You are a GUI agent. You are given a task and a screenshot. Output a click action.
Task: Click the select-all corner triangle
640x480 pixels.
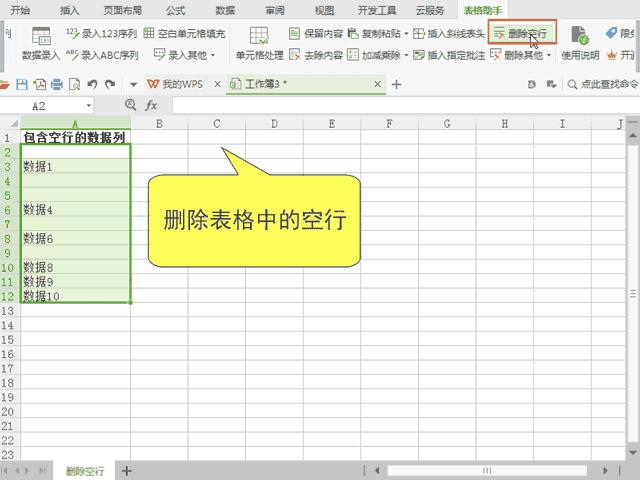pyautogui.click(x=13, y=123)
